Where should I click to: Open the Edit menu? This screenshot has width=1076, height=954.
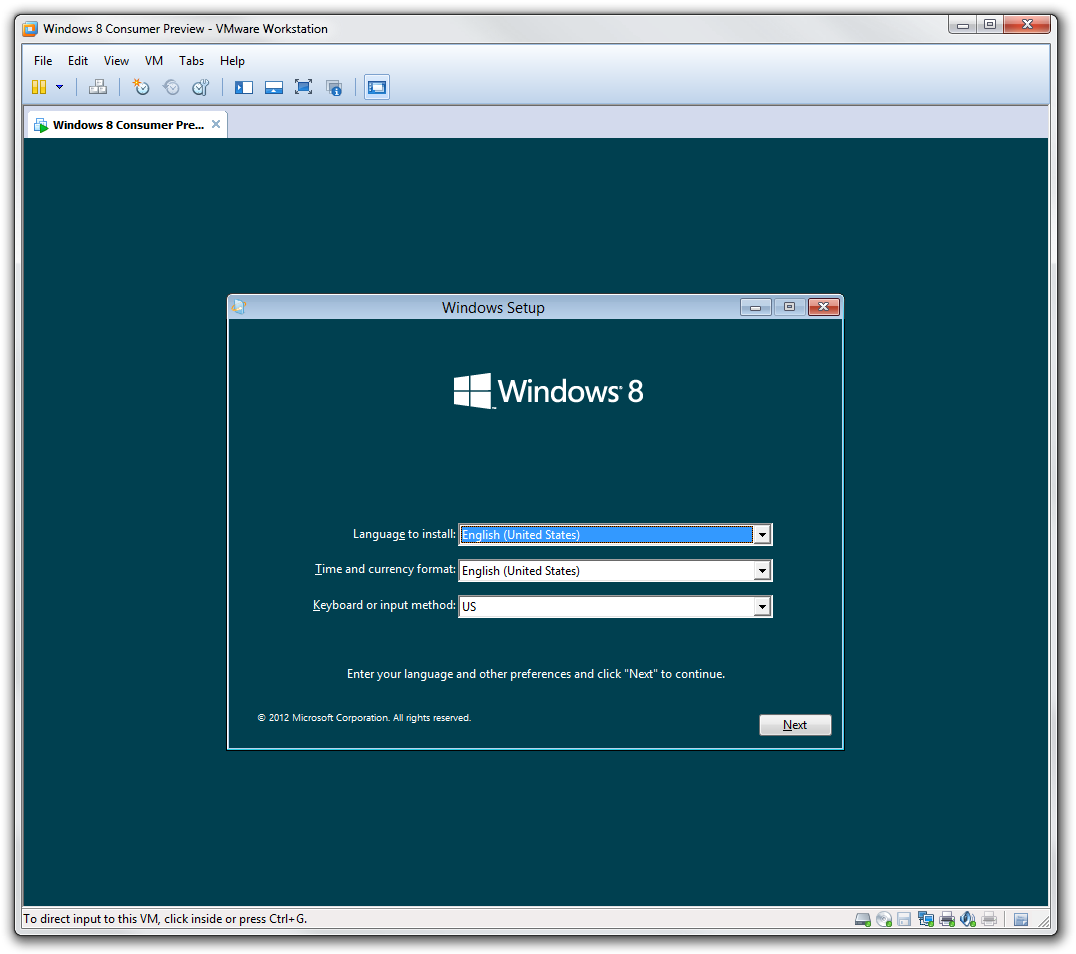[x=78, y=60]
